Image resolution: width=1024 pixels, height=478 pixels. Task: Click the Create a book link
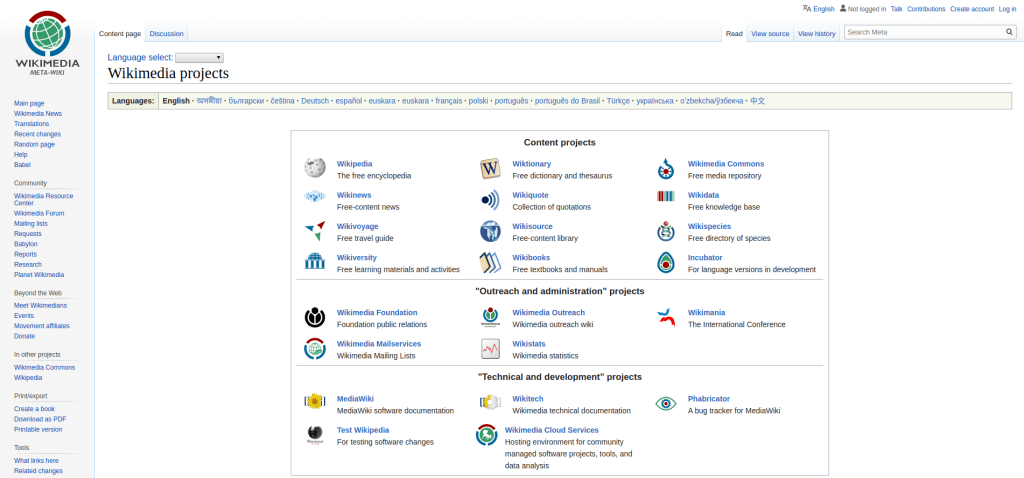pyautogui.click(x=35, y=409)
